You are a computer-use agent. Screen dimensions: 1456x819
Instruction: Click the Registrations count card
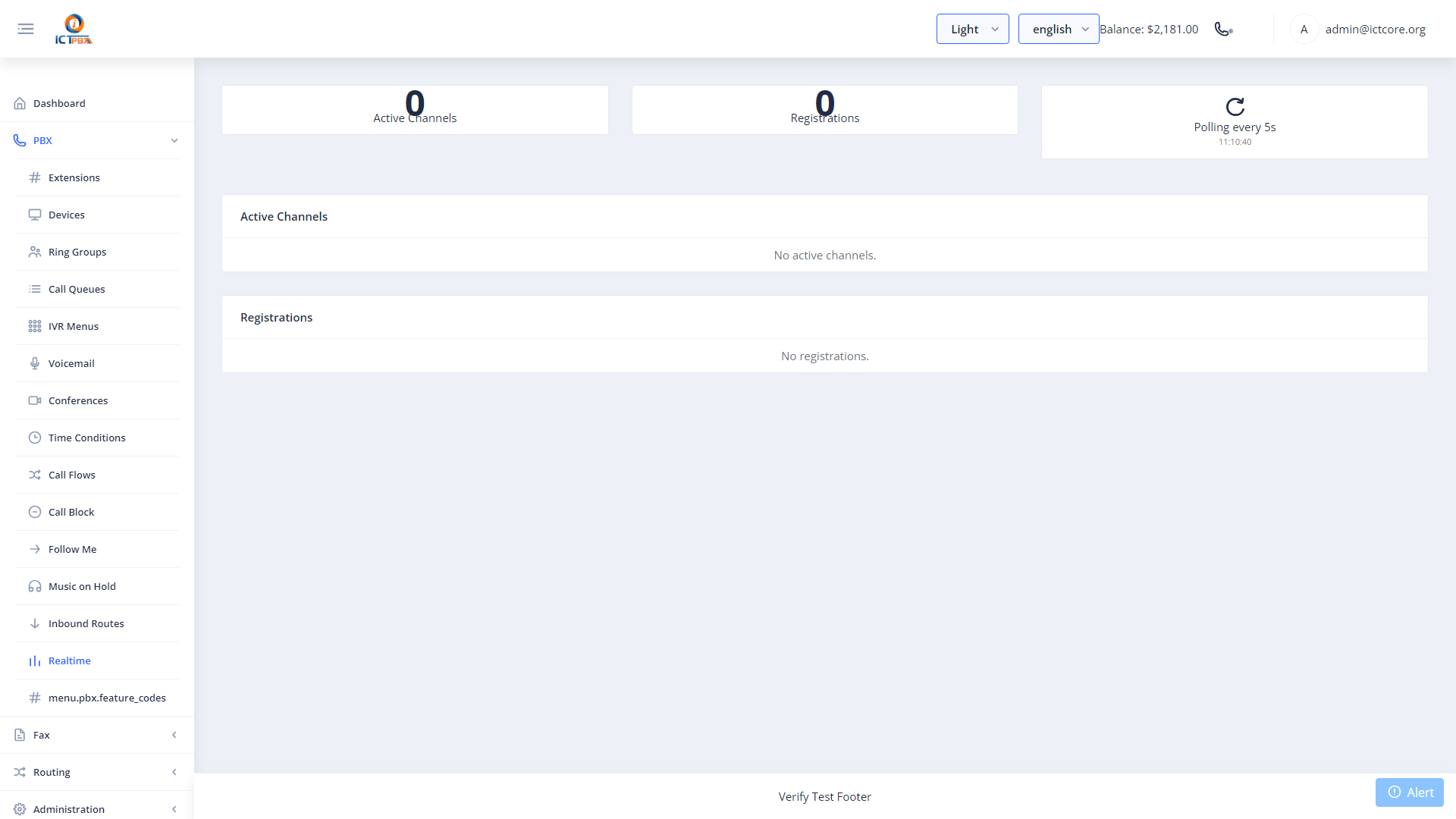pos(825,110)
